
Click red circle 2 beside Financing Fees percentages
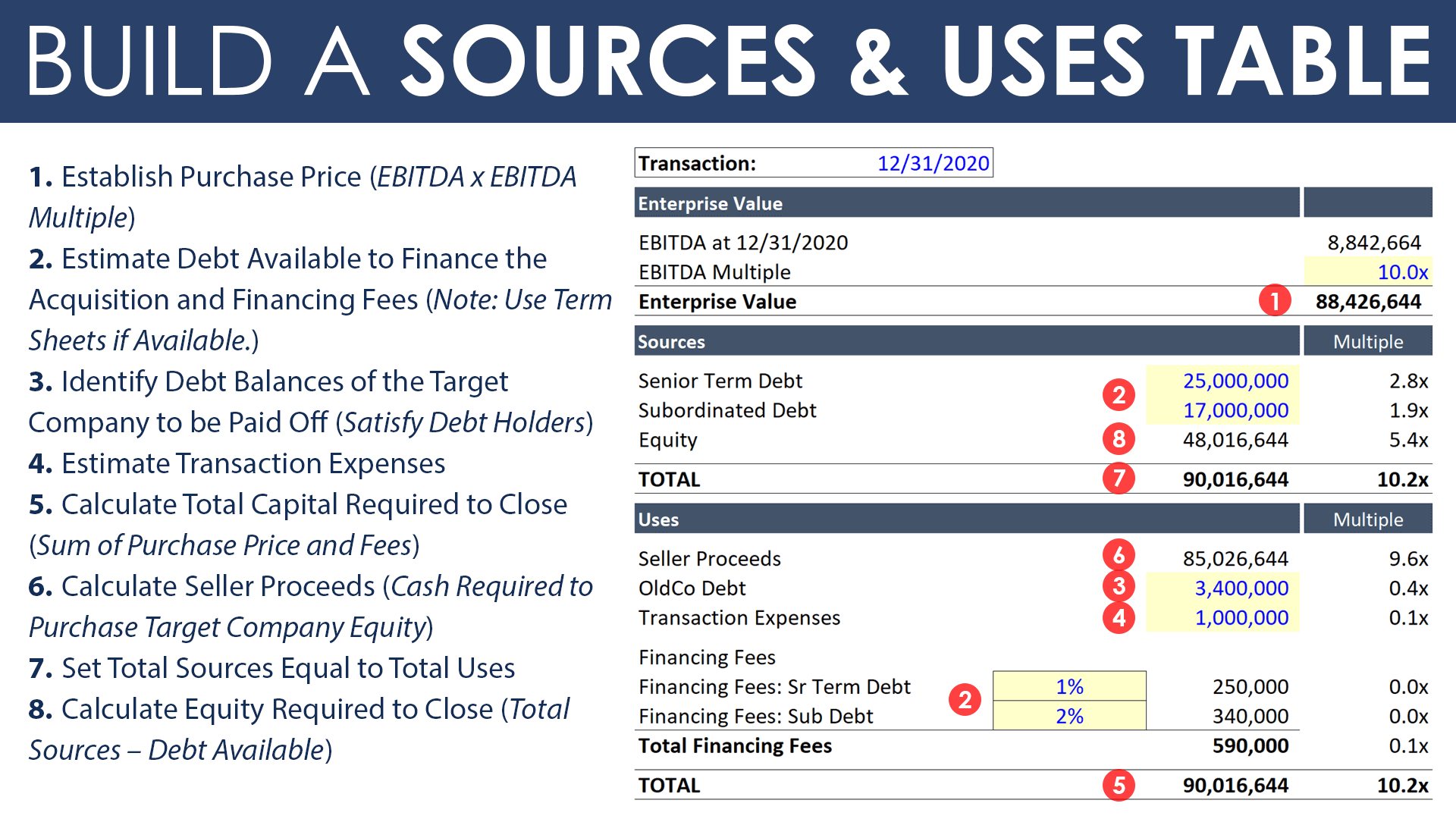965,699
